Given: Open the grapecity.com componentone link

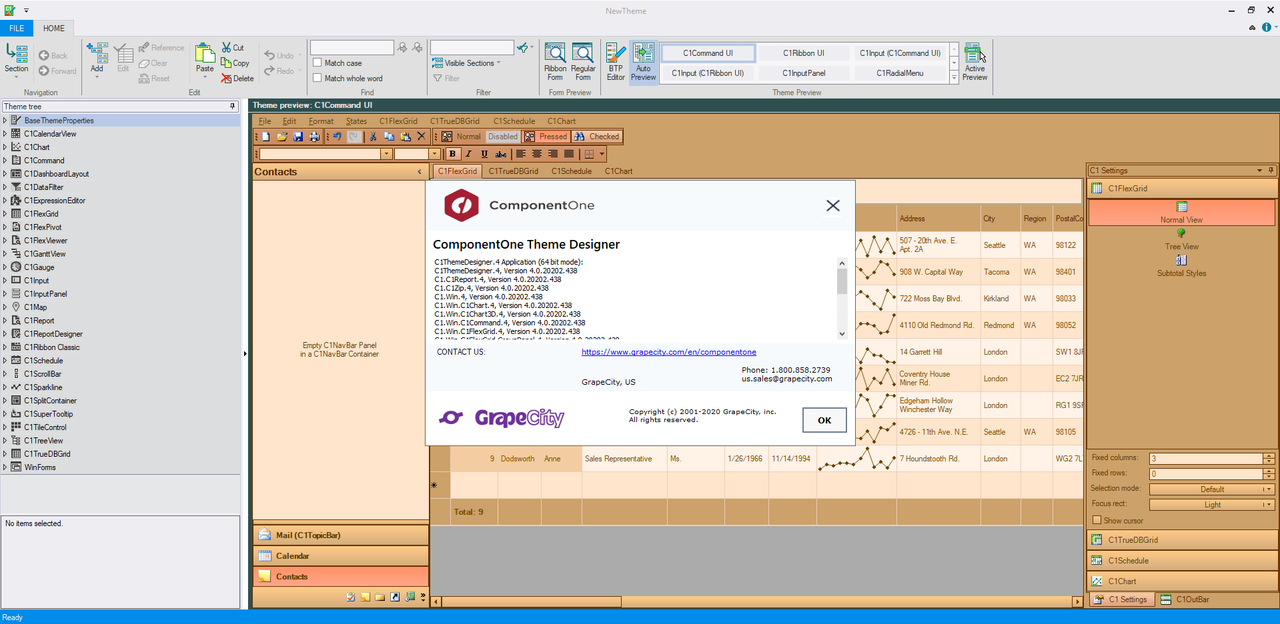Looking at the screenshot, I should 669,352.
